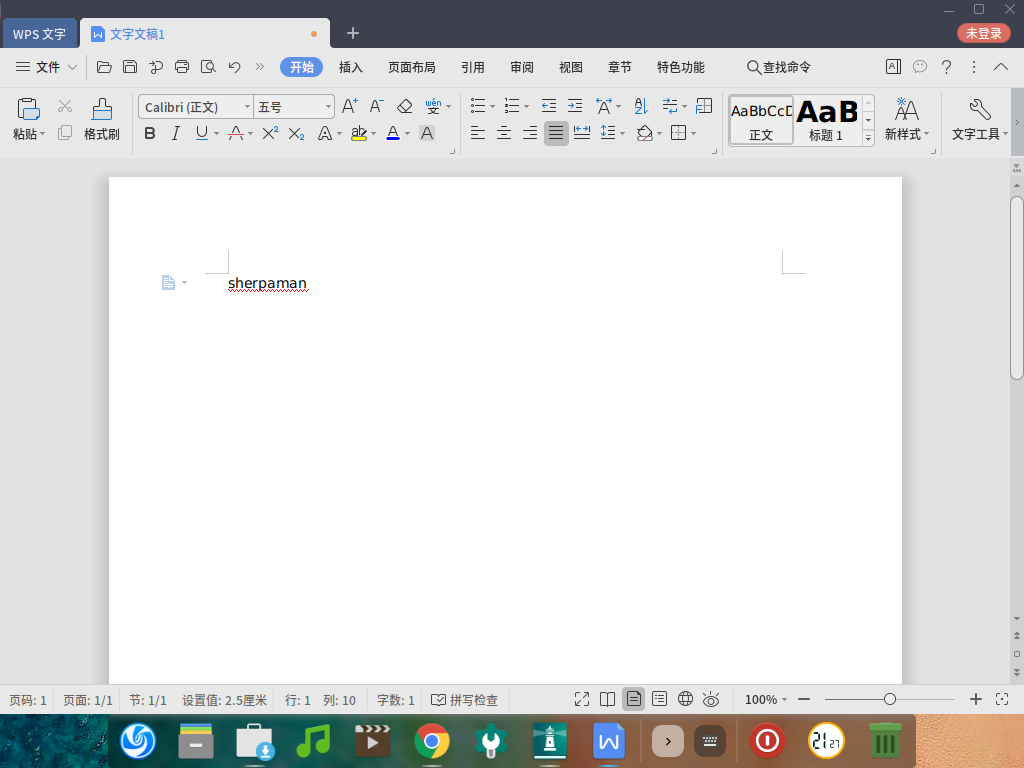Expand line spacing dropdown arrow
1024x768 pixels.
click(622, 134)
